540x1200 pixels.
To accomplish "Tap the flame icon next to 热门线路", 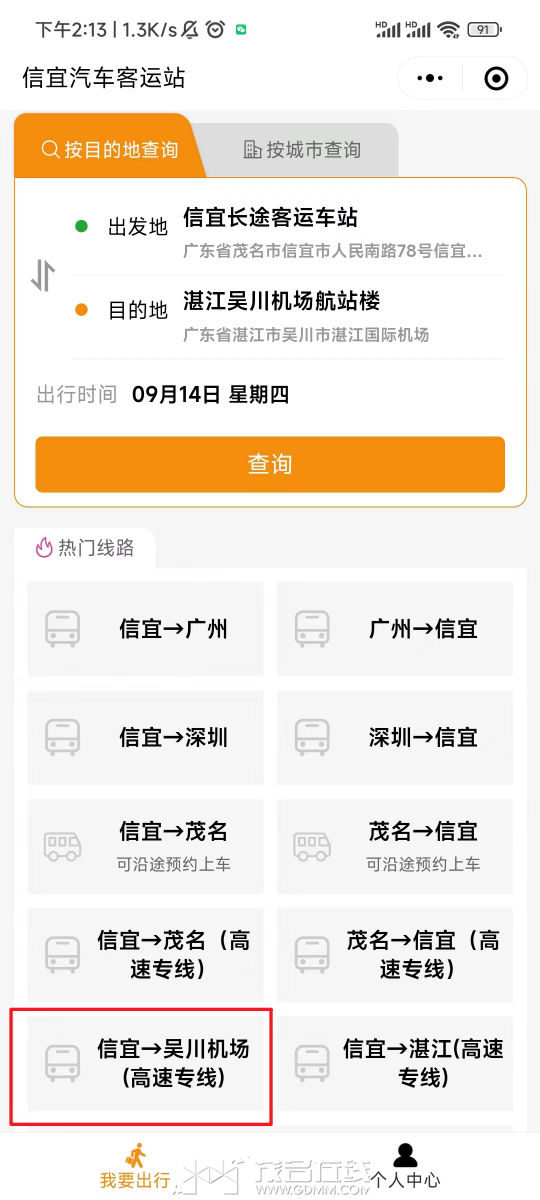I will tap(43, 547).
